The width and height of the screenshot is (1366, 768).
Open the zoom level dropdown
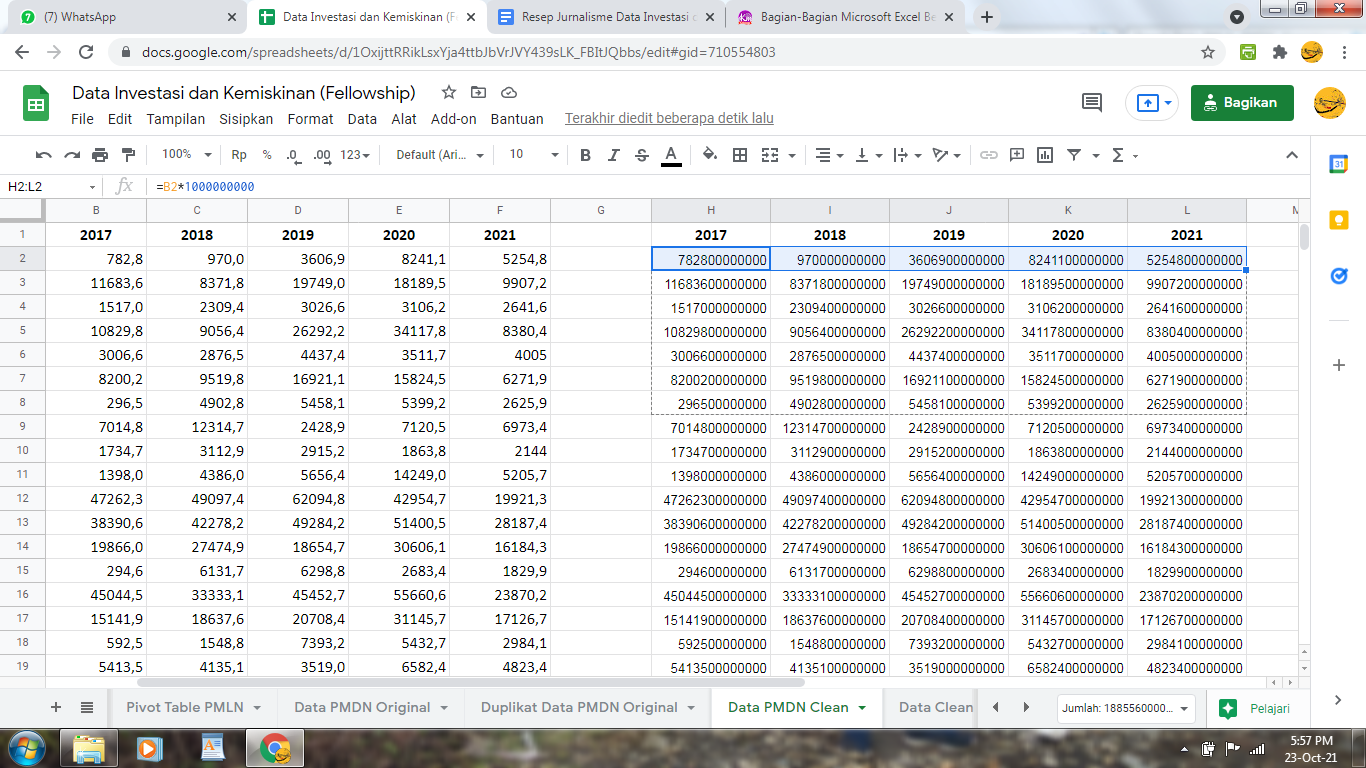click(187, 155)
